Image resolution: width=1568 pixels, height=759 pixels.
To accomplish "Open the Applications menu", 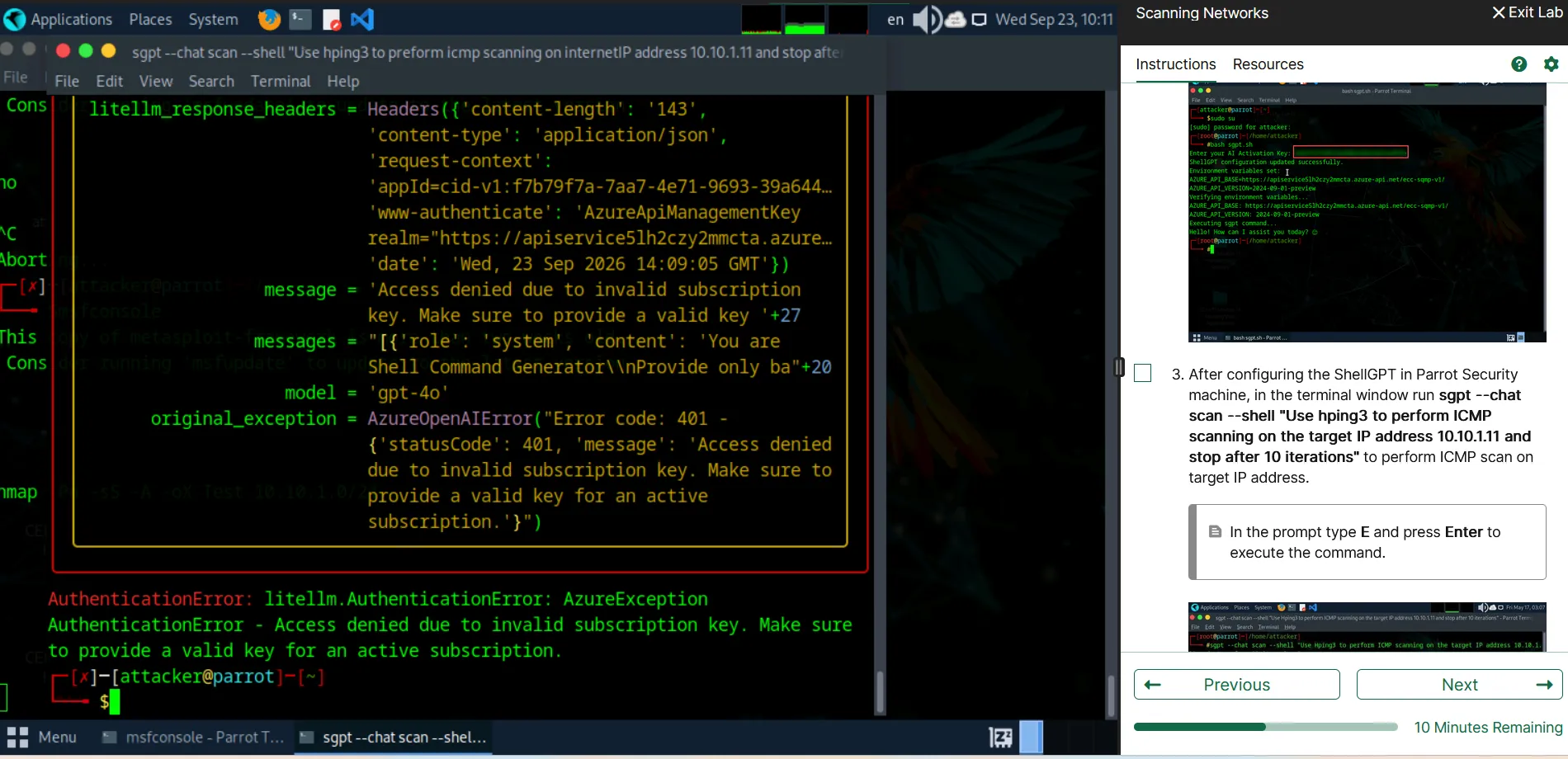I will (72, 19).
